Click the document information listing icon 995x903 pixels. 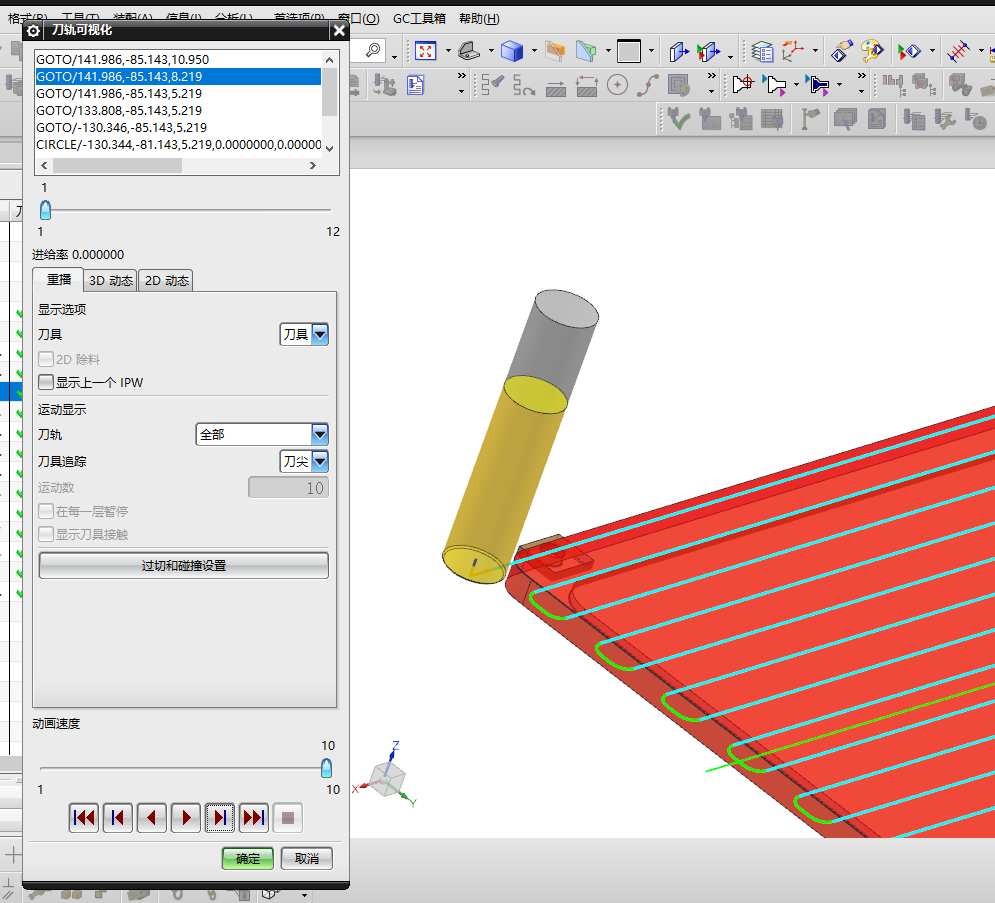[x=416, y=84]
